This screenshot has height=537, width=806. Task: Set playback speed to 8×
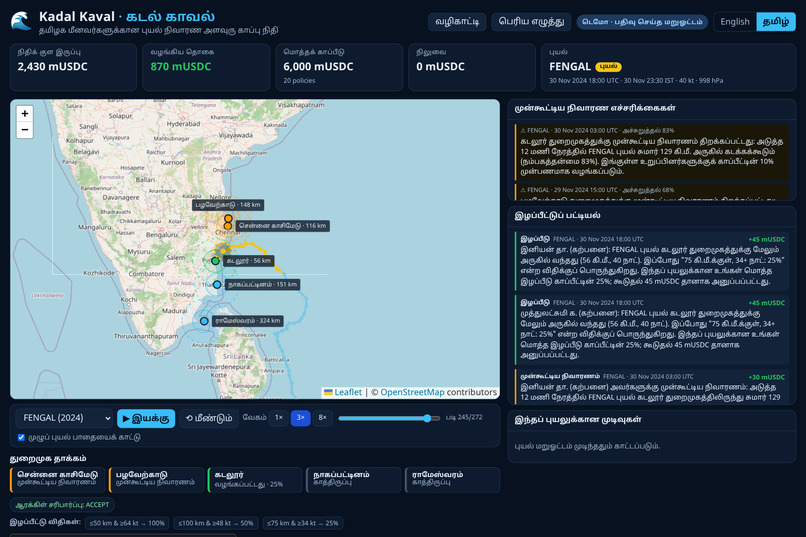pyautogui.click(x=322, y=418)
